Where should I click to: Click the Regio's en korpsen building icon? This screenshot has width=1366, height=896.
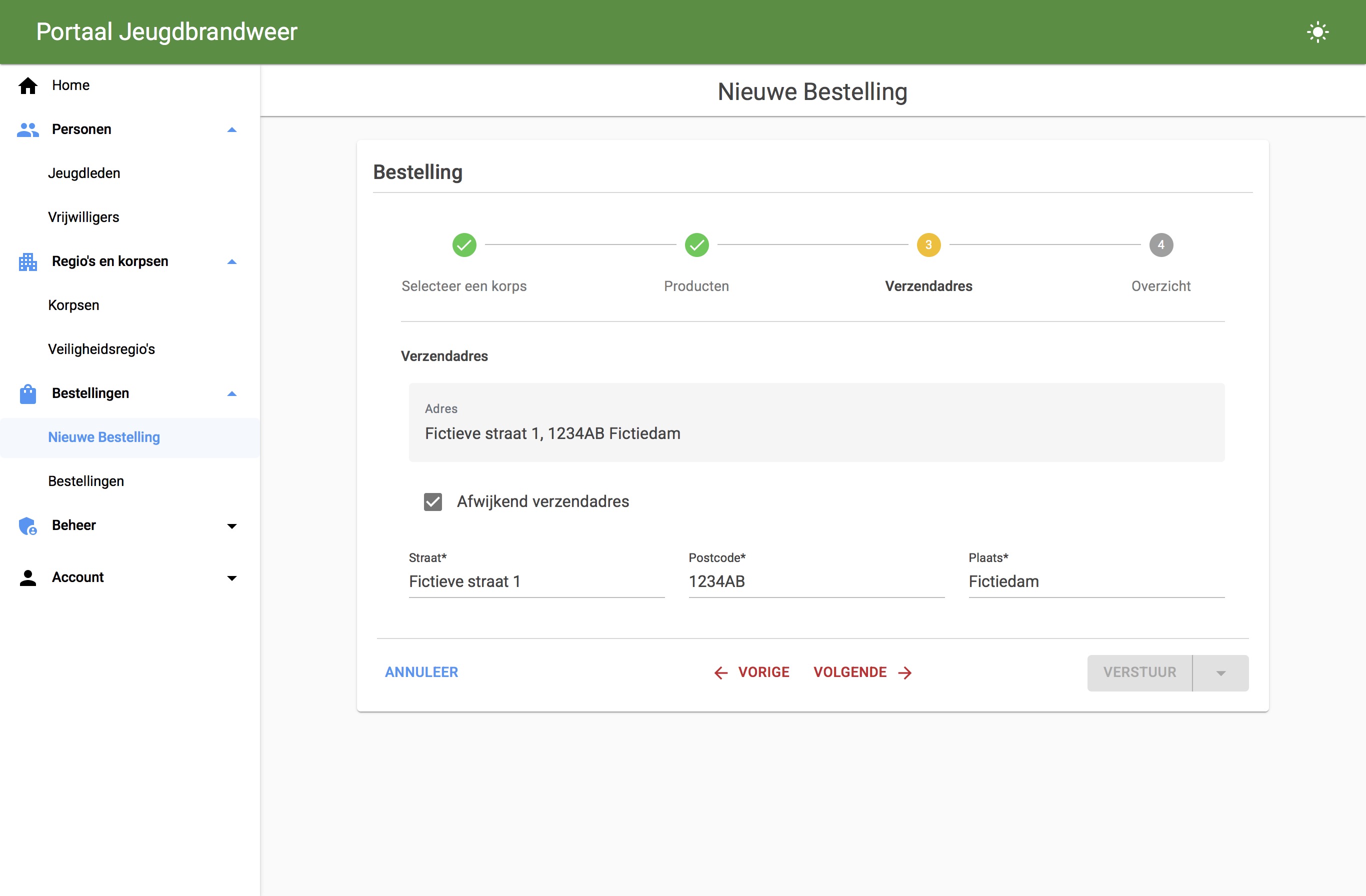click(x=27, y=261)
